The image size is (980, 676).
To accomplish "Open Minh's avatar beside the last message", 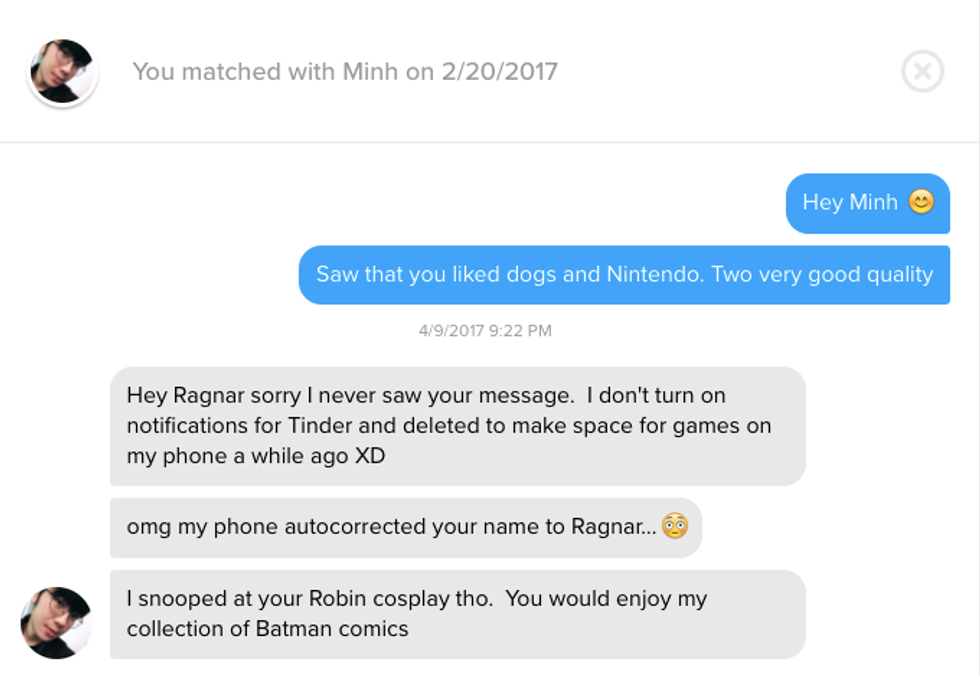I will click(x=57, y=622).
